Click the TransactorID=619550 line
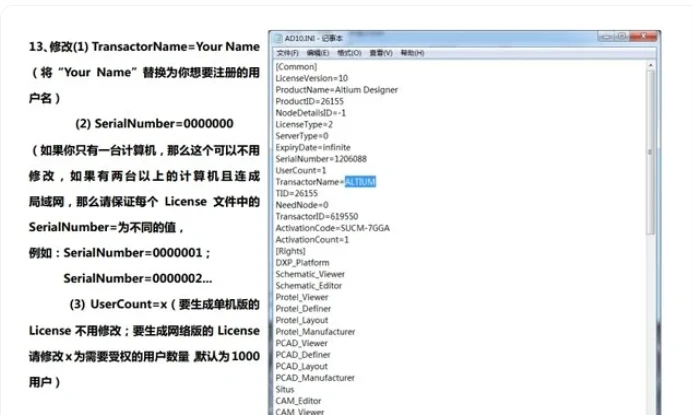Viewport: 693px width, 415px height. tap(317, 216)
